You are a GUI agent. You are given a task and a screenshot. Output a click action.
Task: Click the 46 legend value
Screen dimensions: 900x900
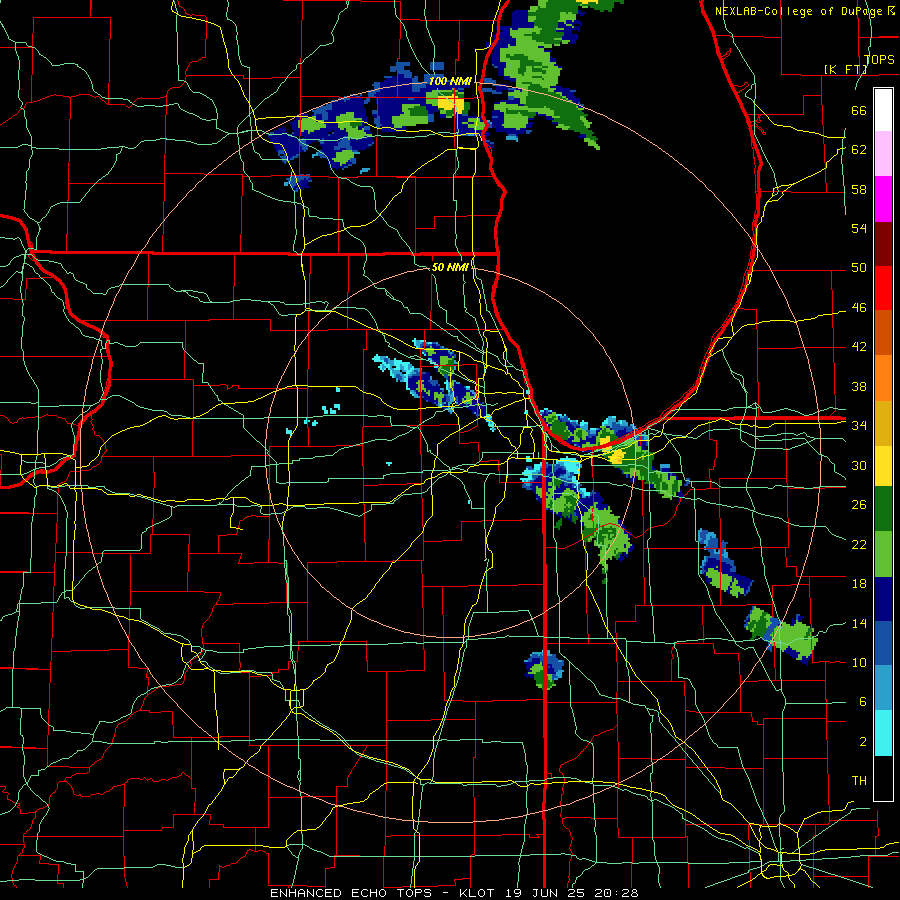[859, 308]
